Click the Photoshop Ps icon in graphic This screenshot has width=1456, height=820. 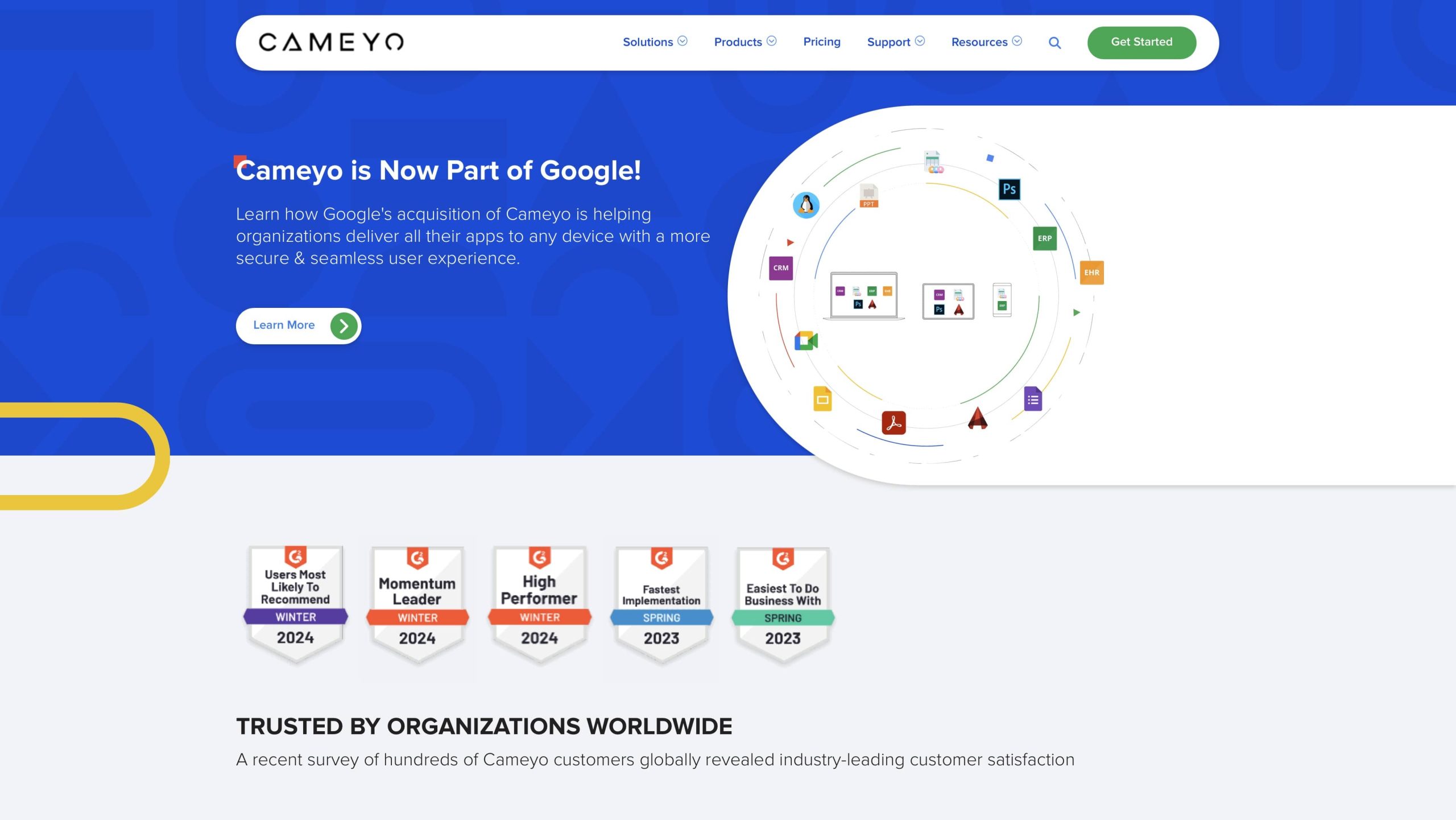pyautogui.click(x=1009, y=189)
